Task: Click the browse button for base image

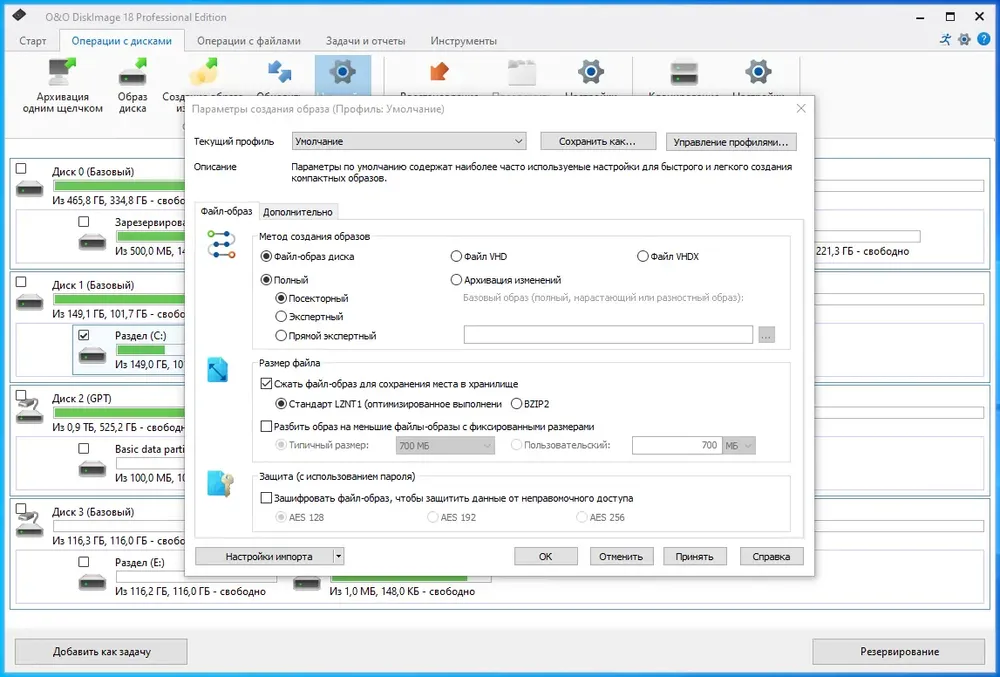Action: click(767, 335)
